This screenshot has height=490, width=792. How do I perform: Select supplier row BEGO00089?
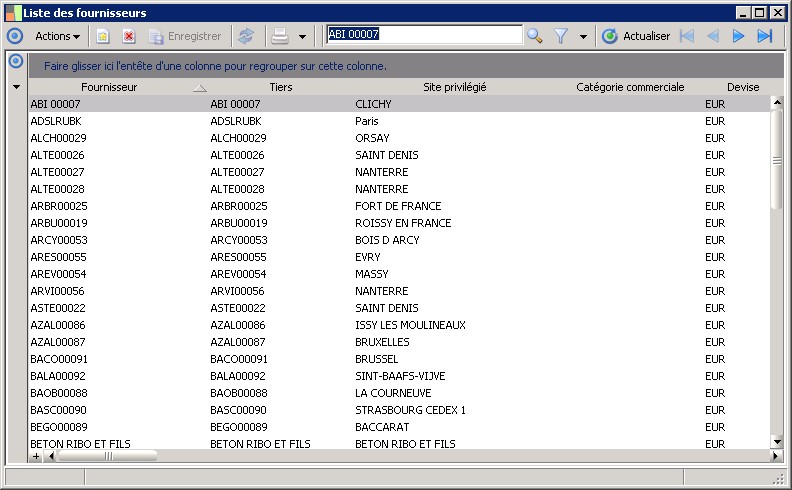(400, 427)
